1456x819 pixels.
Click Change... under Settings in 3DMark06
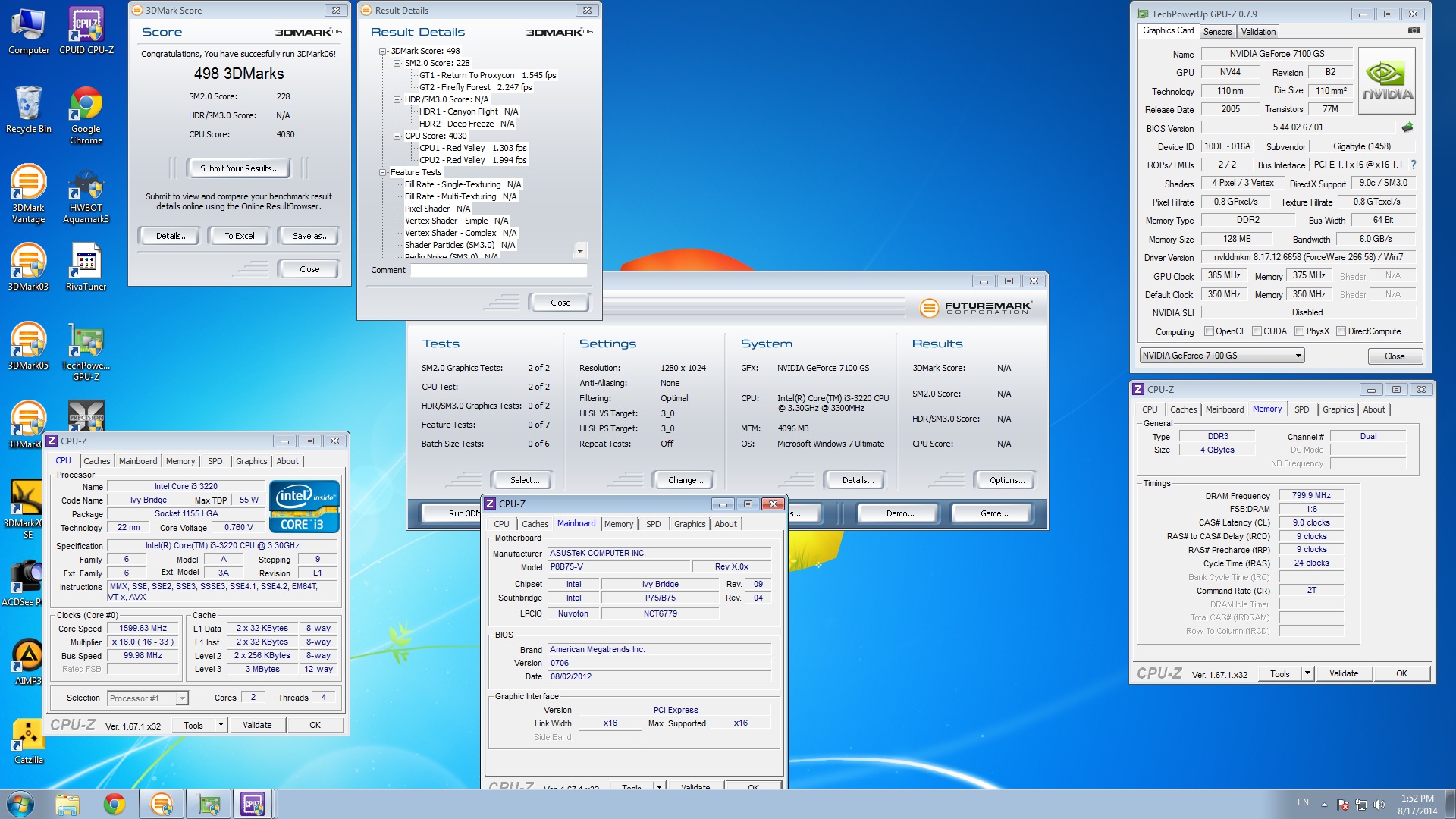pos(686,480)
